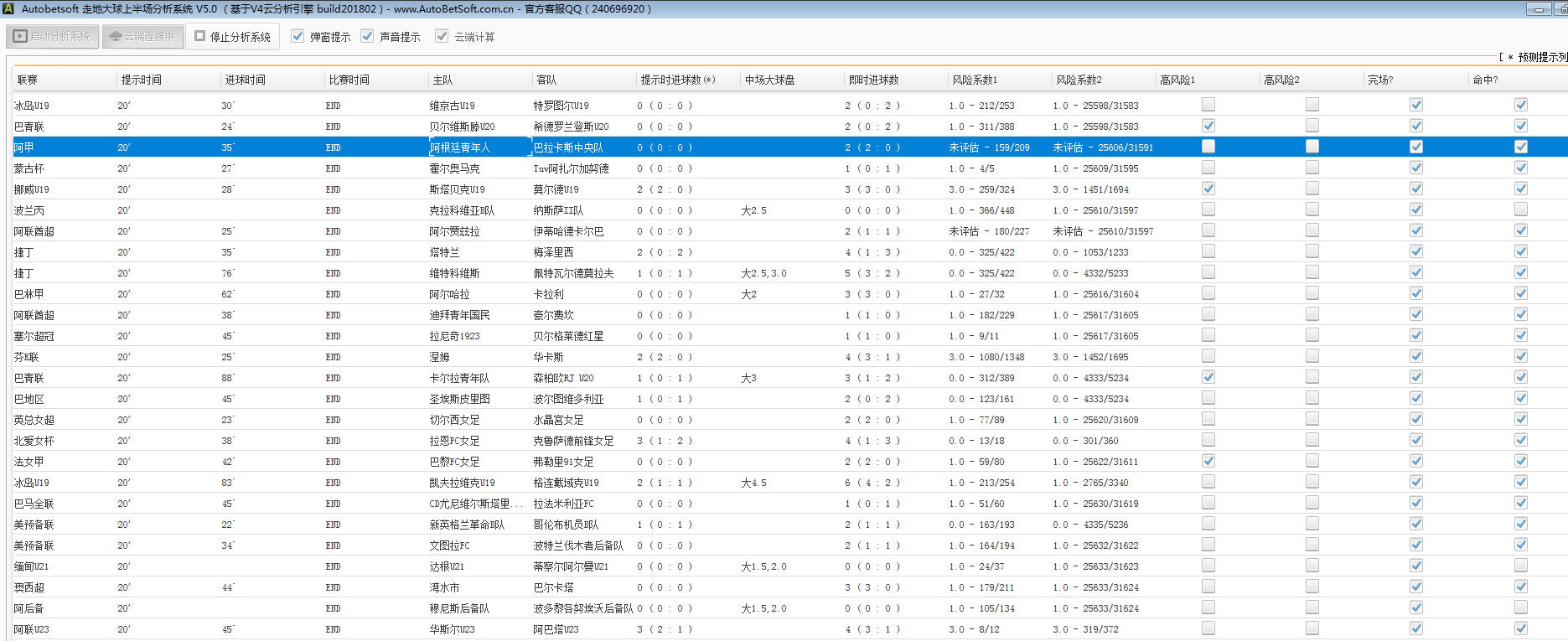Image resolution: width=1568 pixels, height=641 pixels.
Task: Click the play icon on 启动分析系统
Action: click(20, 37)
